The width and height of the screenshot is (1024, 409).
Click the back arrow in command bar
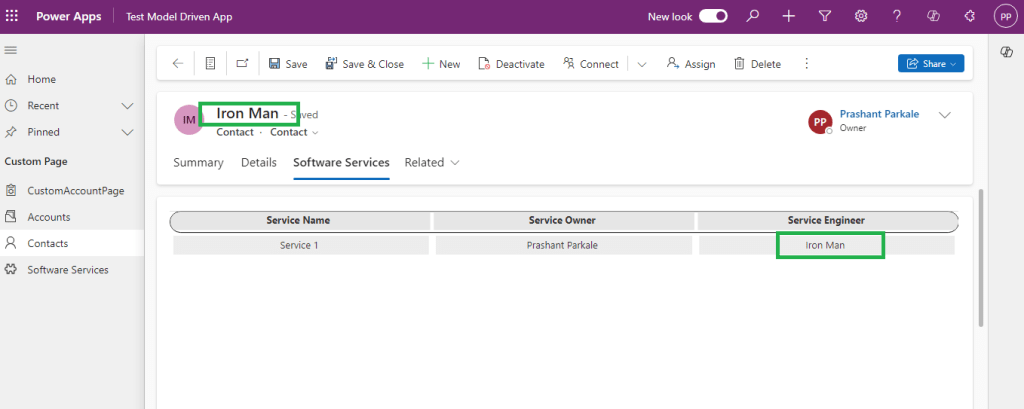point(178,63)
